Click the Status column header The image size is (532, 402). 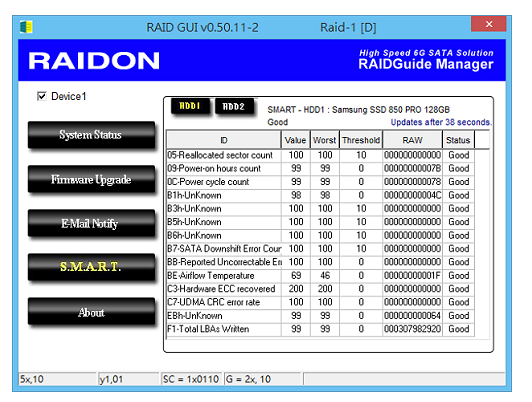point(458,140)
